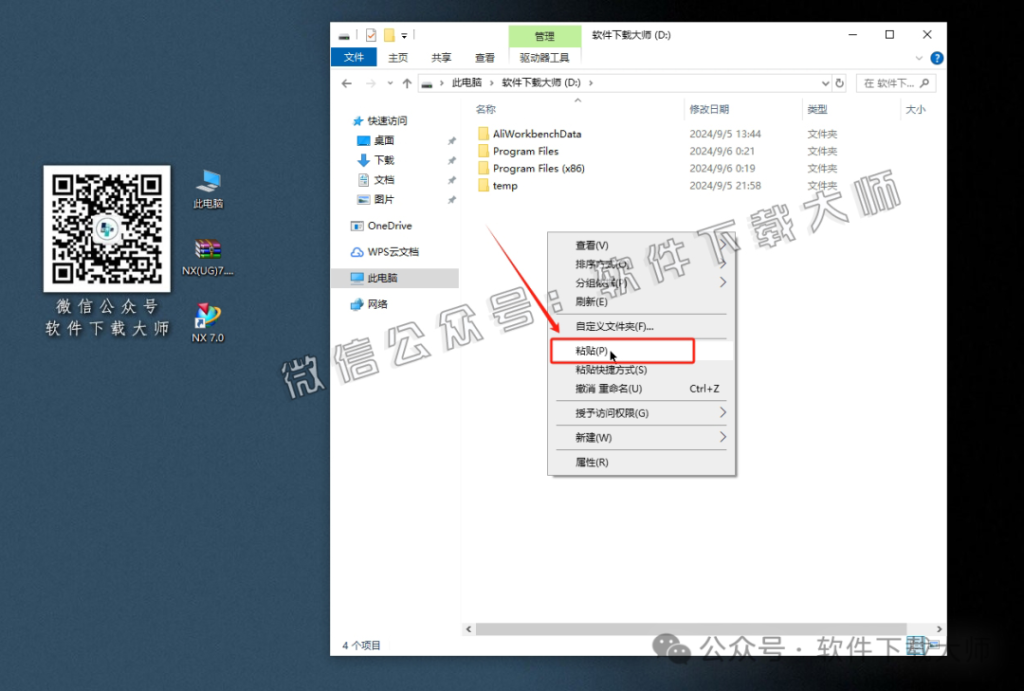Switch to large icons view in status bar
The image size is (1024, 691).
(935, 645)
